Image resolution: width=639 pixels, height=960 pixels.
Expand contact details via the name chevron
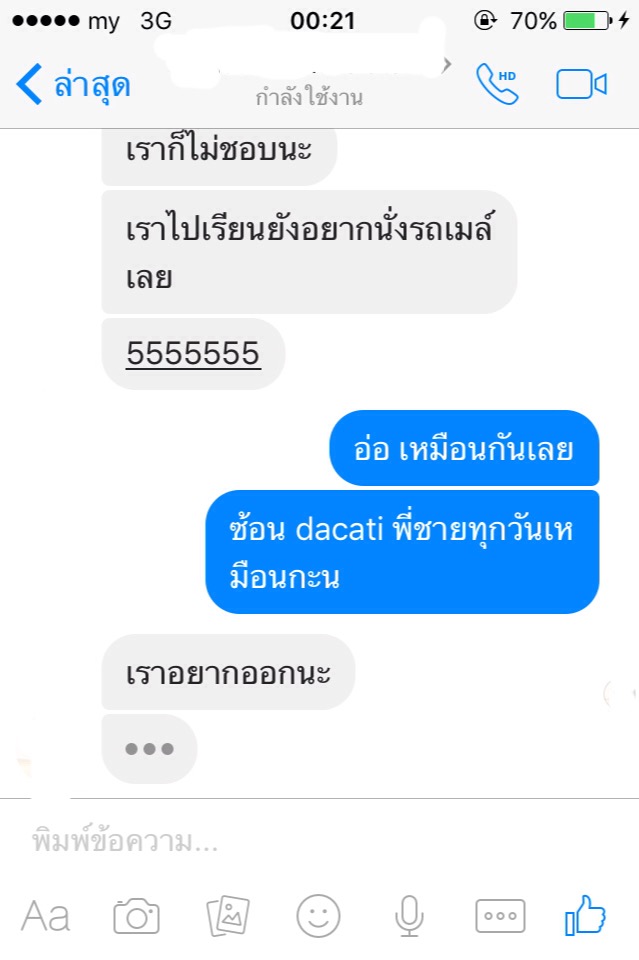click(x=447, y=64)
